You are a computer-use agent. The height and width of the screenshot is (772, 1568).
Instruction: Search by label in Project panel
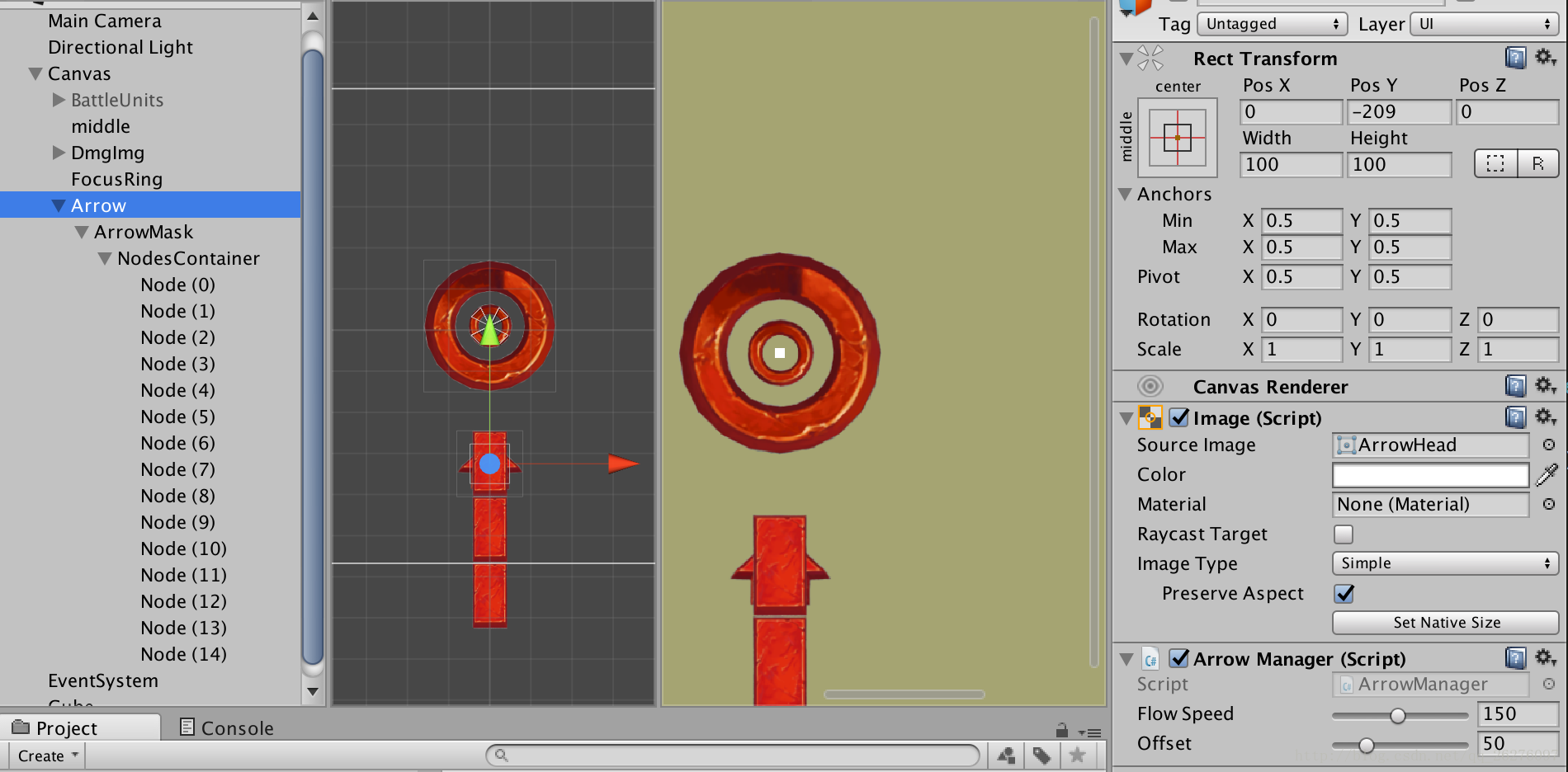[1041, 755]
